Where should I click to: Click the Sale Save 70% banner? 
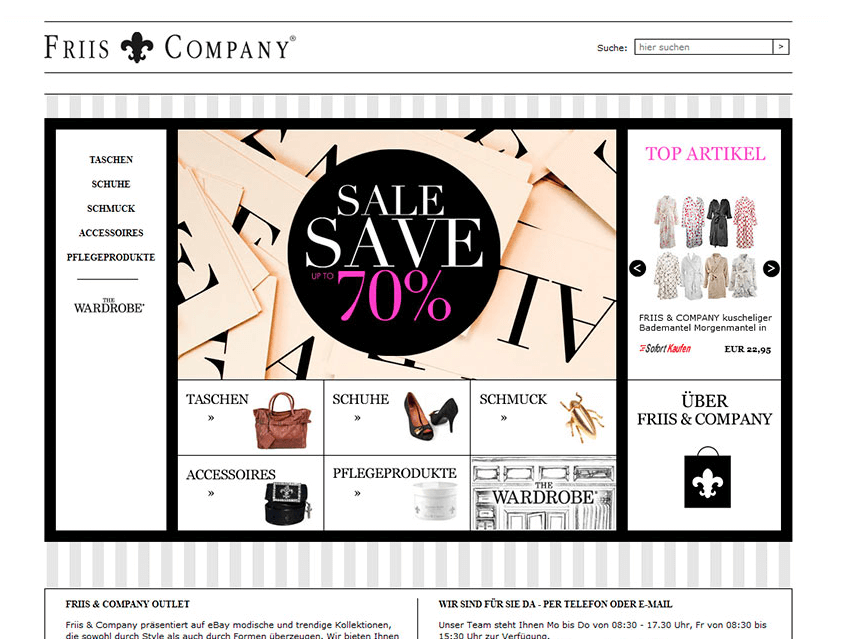click(397, 254)
